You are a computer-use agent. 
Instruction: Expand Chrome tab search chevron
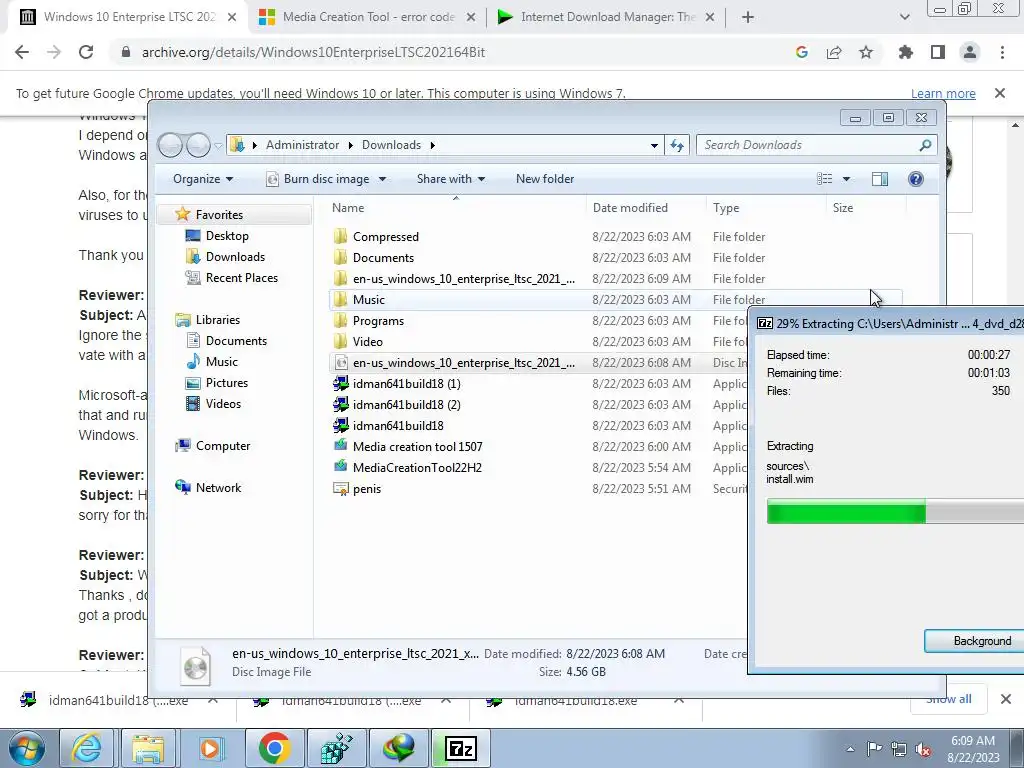point(904,17)
